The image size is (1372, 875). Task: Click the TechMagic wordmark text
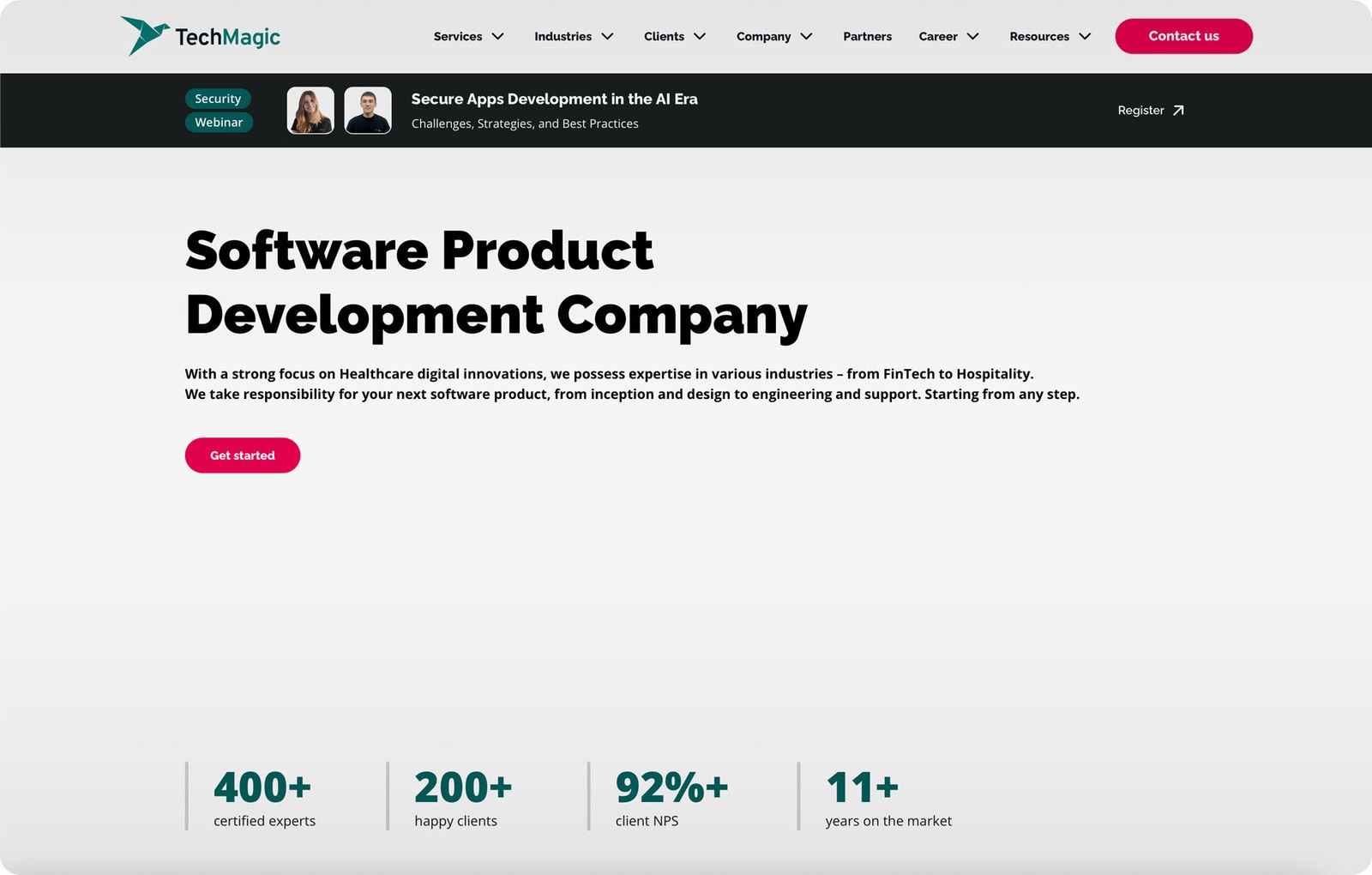click(x=227, y=37)
